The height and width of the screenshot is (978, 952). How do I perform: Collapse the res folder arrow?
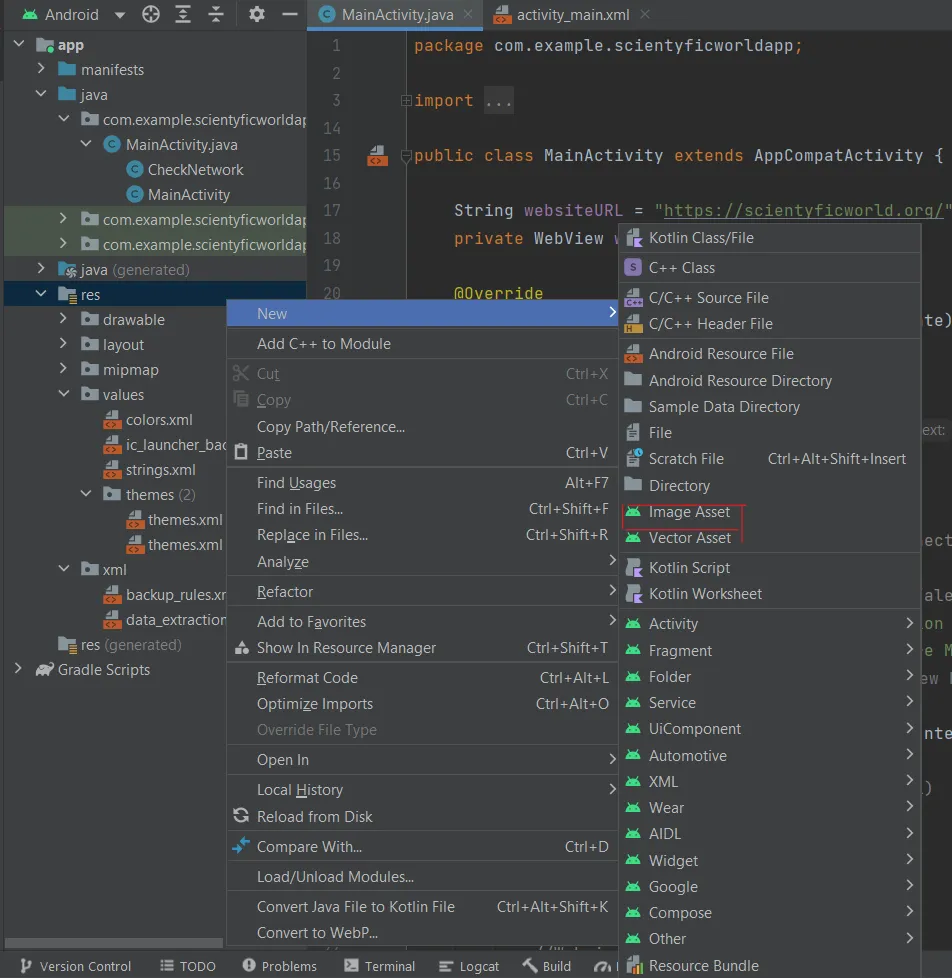[41, 293]
